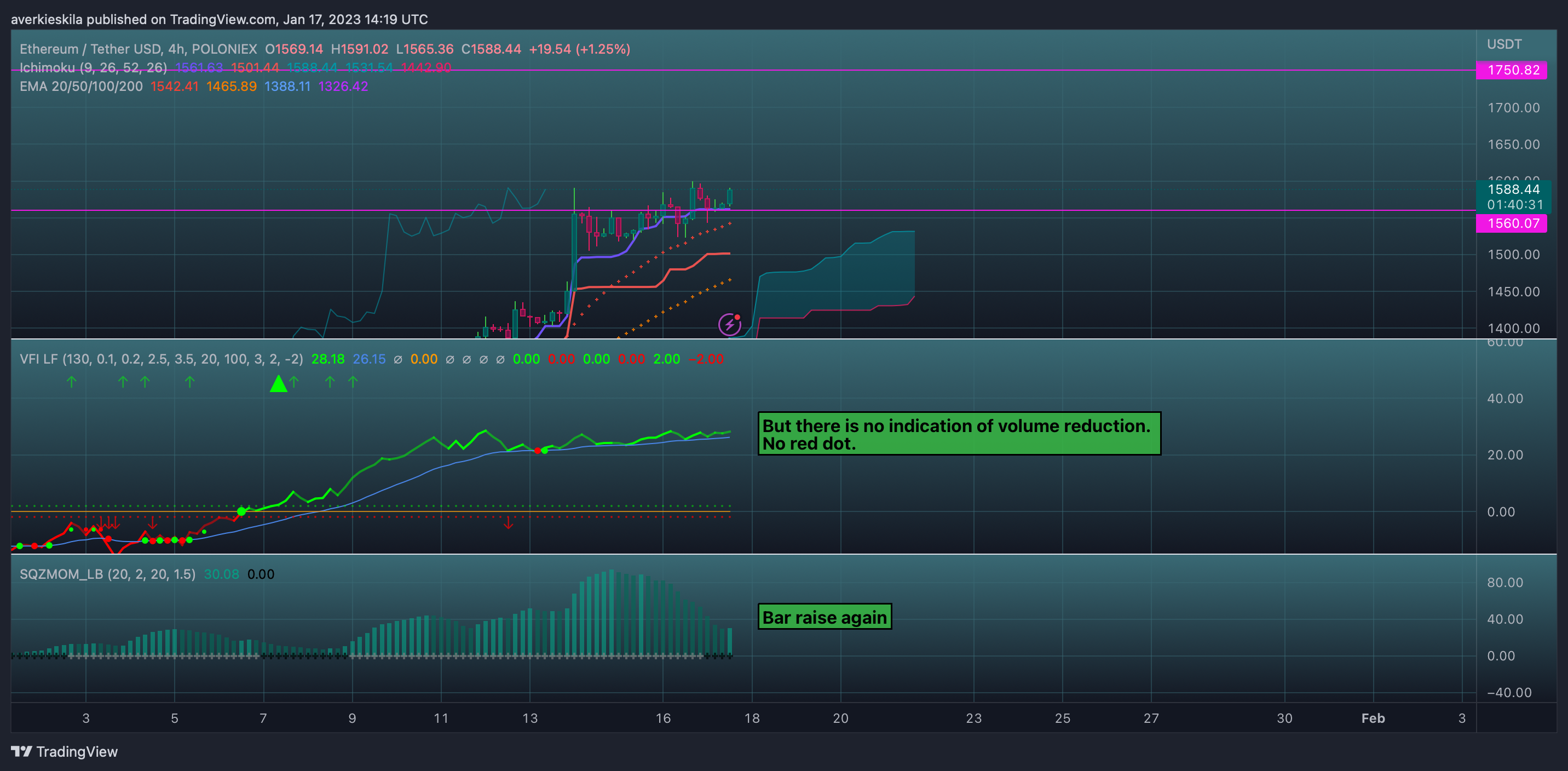
Task: Click the 80.00 label on SQZMOM axis
Action: 1505,582
